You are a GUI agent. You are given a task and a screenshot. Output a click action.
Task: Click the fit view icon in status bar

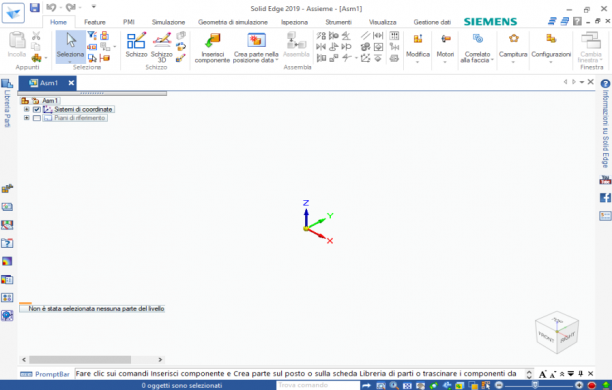click(x=407, y=386)
